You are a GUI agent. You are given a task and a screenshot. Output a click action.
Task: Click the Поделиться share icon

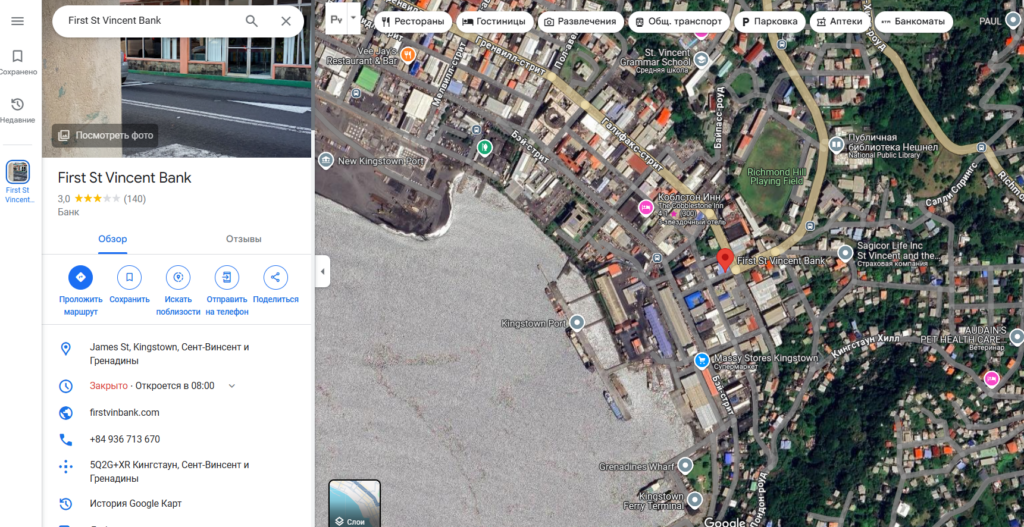point(276,278)
